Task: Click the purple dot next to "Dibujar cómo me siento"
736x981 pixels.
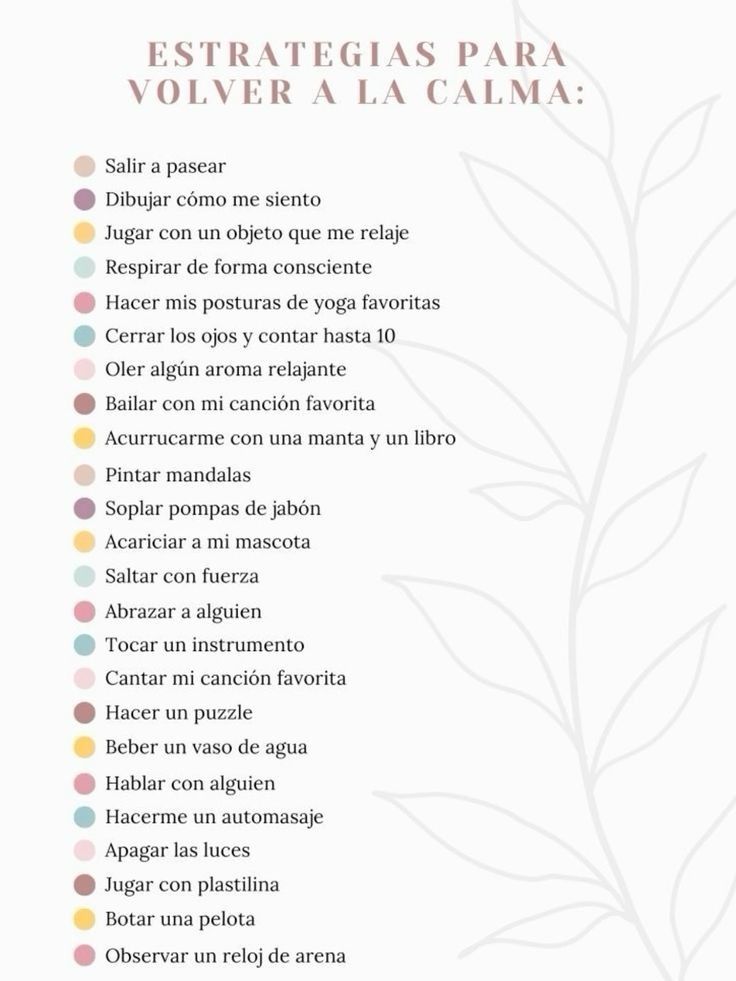Action: [85, 200]
